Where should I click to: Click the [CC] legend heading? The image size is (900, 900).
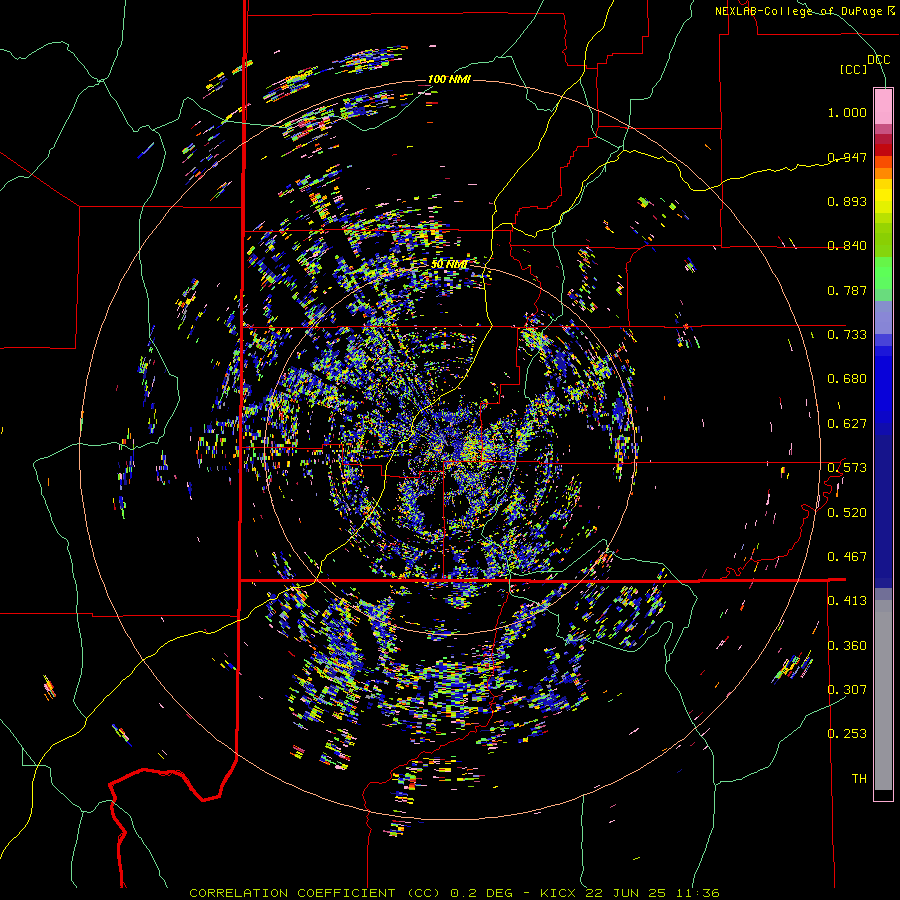coord(854,69)
